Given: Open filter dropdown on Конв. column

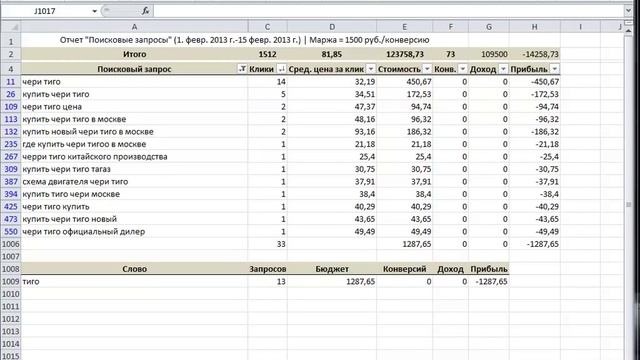Looking at the screenshot, I should (x=462, y=69).
